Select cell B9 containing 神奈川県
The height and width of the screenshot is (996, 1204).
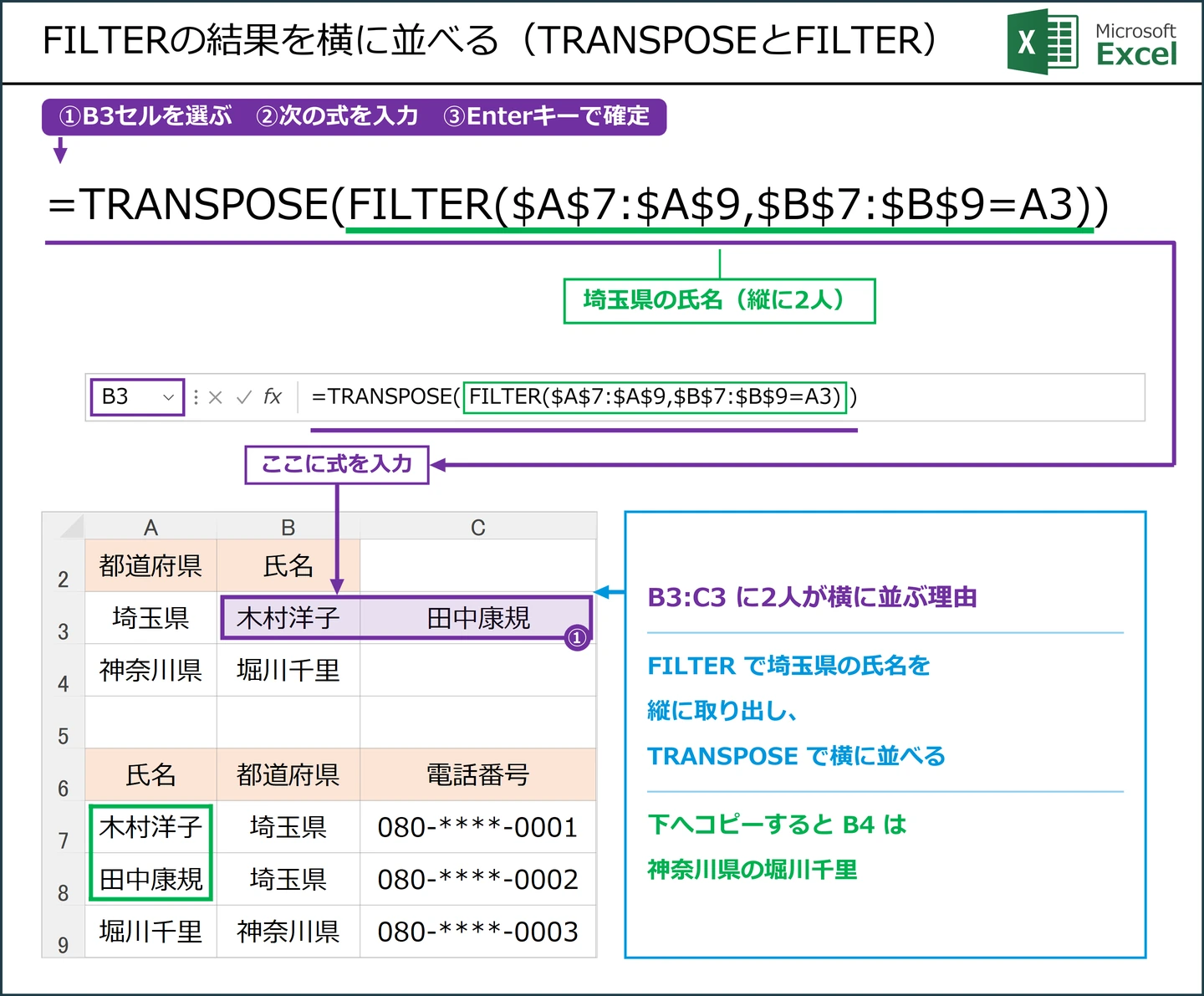pyautogui.click(x=288, y=932)
